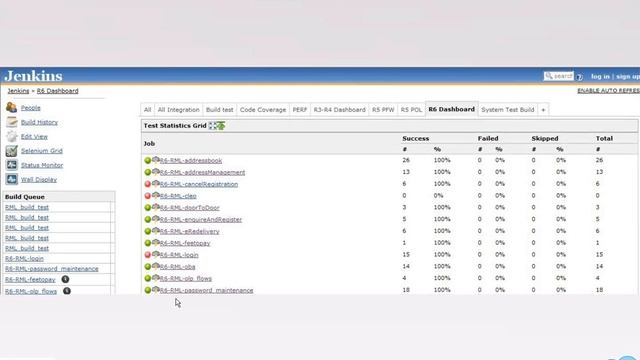
Task: Open the PERF tab
Action: click(x=300, y=110)
